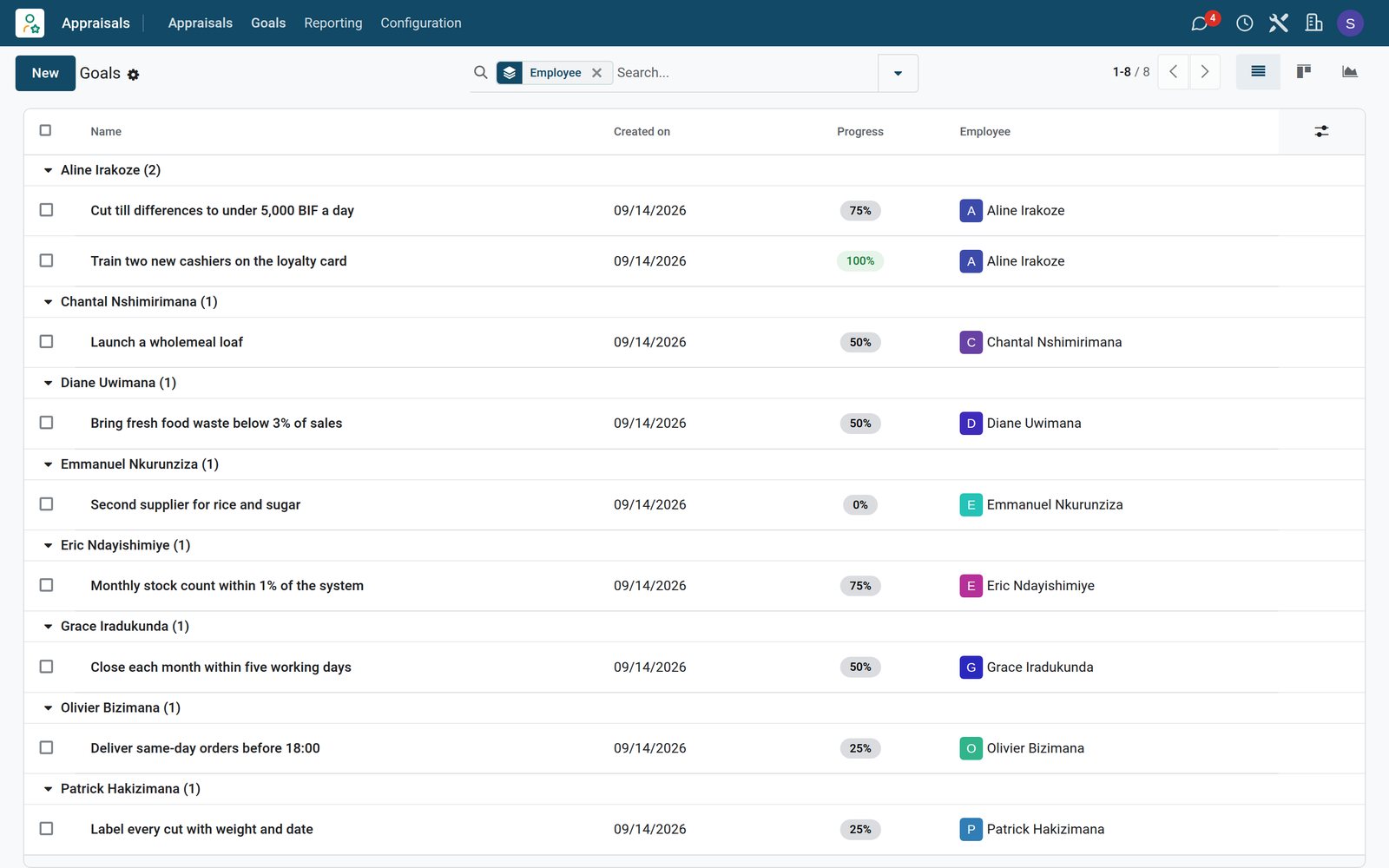Remove the Employee group filter
Screen dimensions: 1389x868
pyautogui.click(x=596, y=73)
